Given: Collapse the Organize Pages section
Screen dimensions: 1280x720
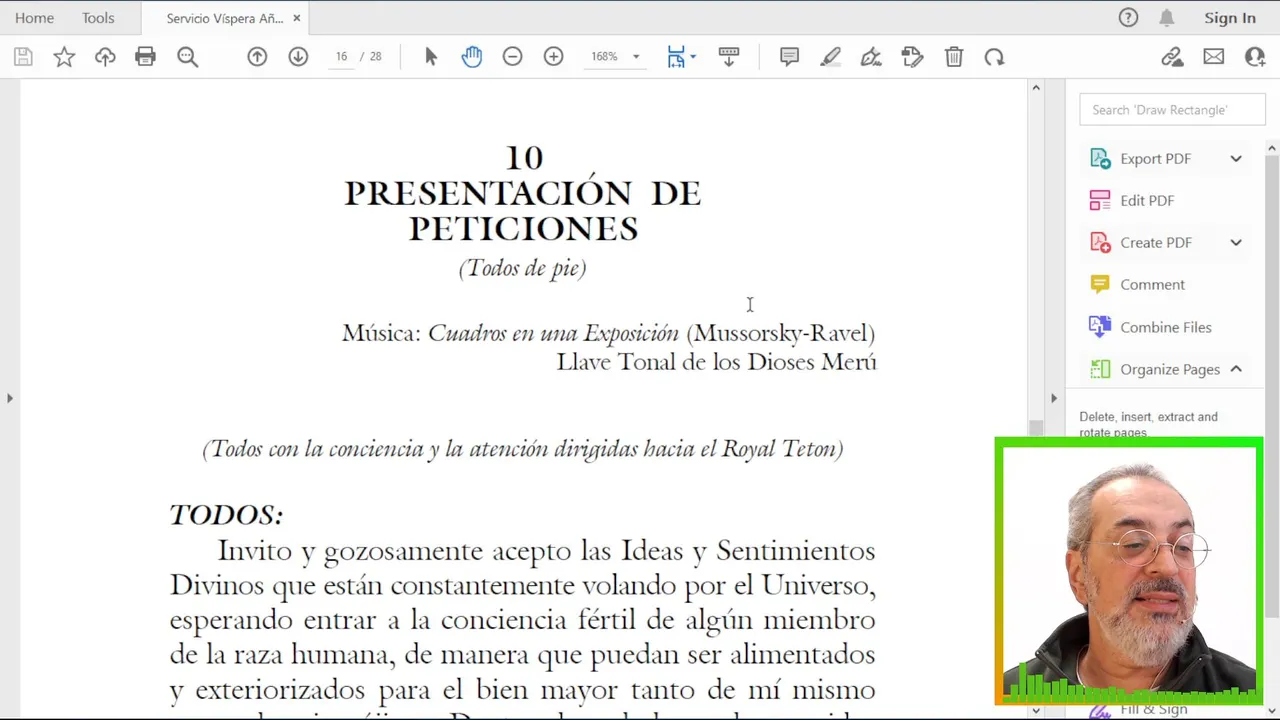Looking at the screenshot, I should 1236,369.
